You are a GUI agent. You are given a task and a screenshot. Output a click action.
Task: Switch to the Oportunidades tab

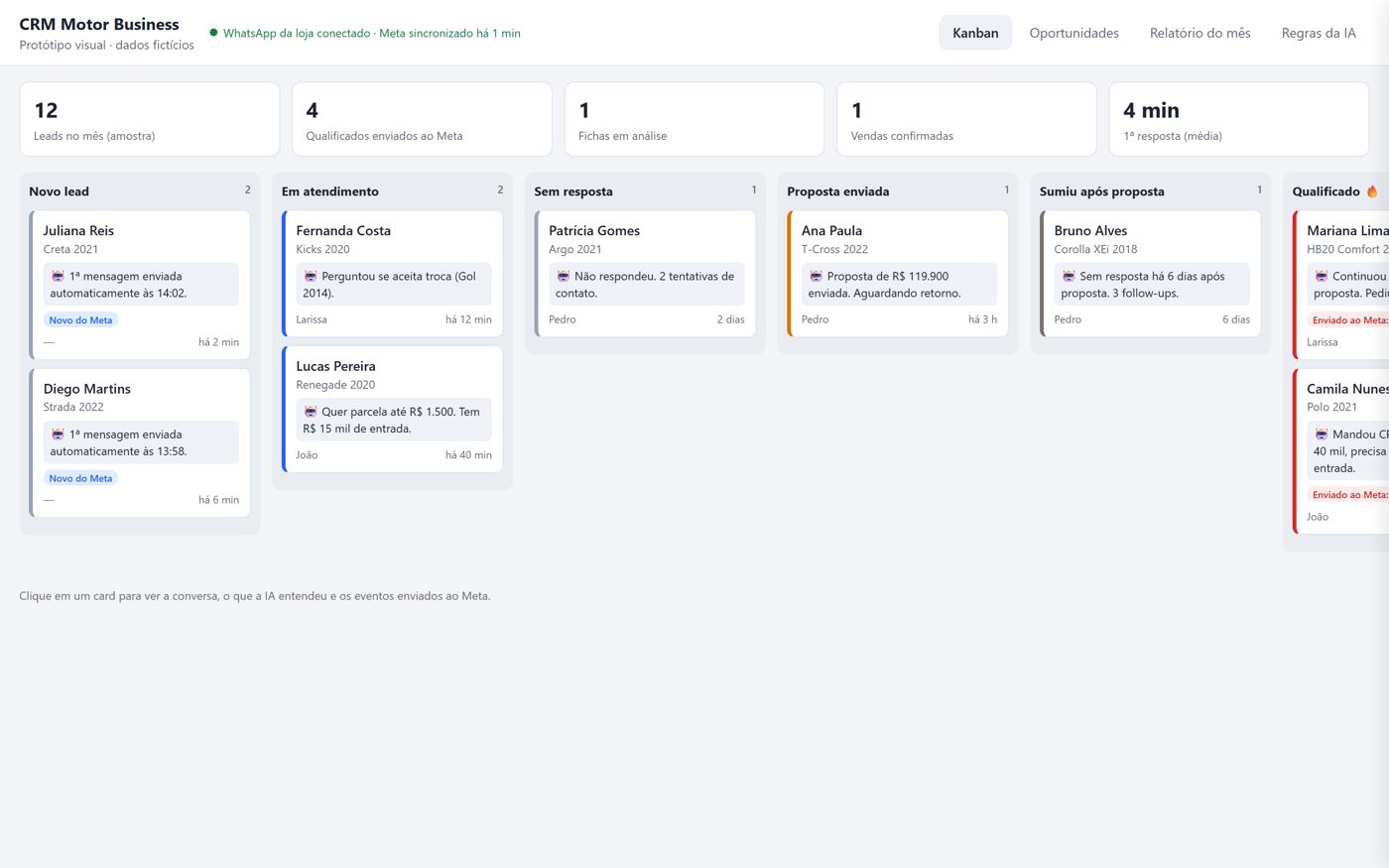[x=1074, y=33]
